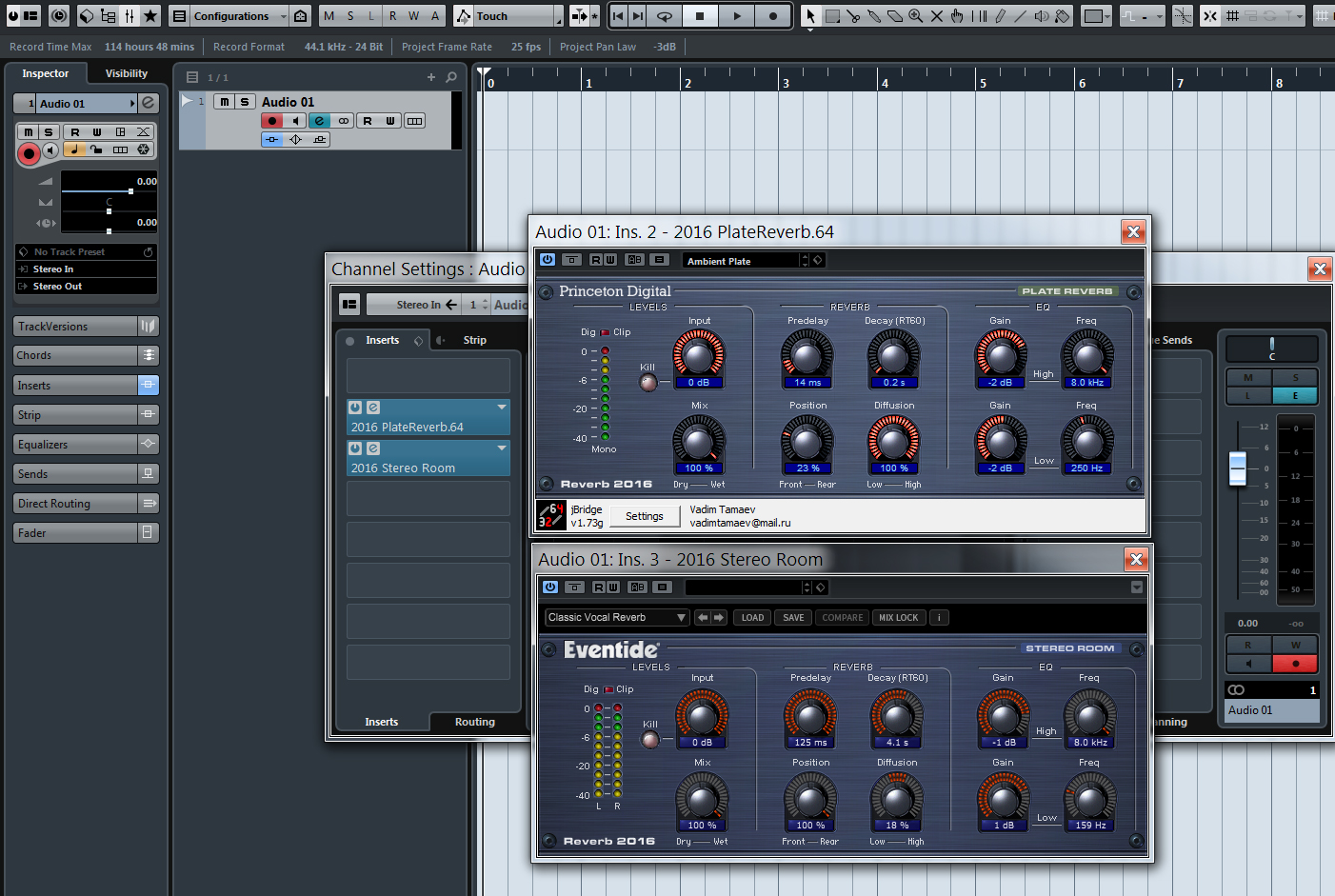Click the Play speaker tool
Viewport: 1335px width, 896px height.
[1042, 16]
